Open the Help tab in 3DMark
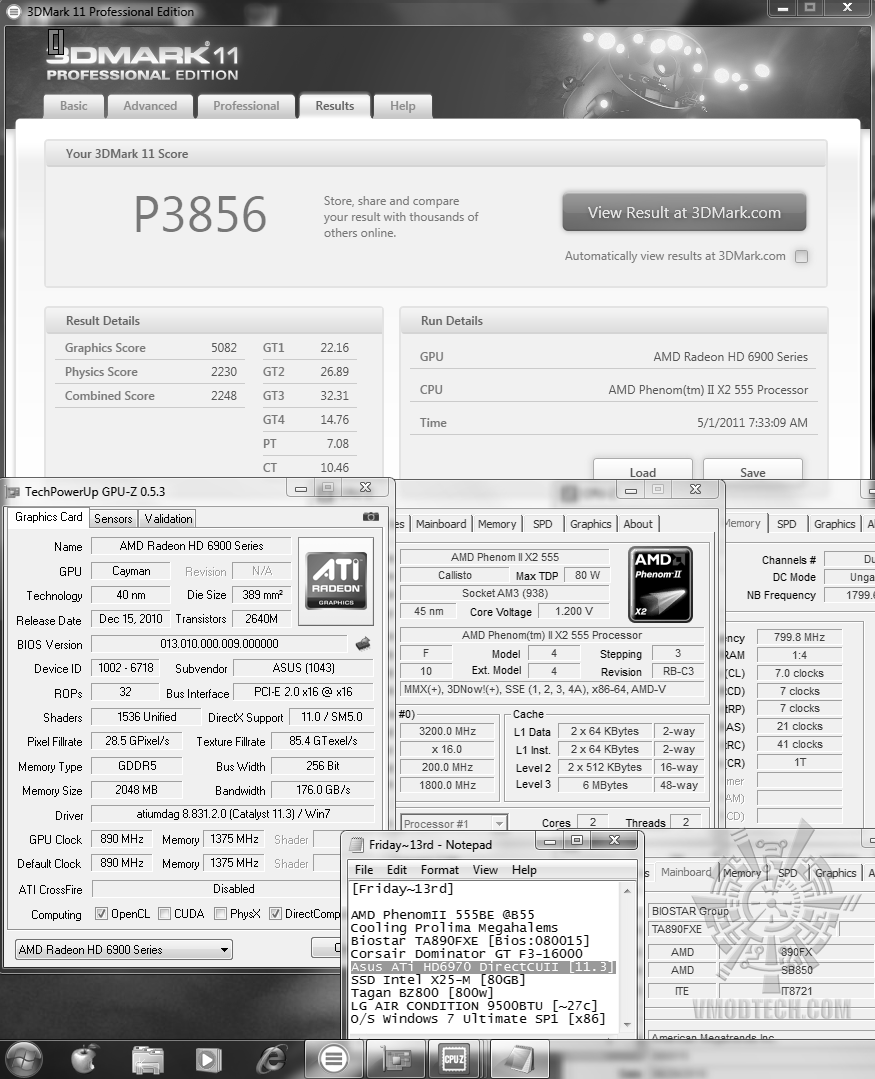 (402, 106)
